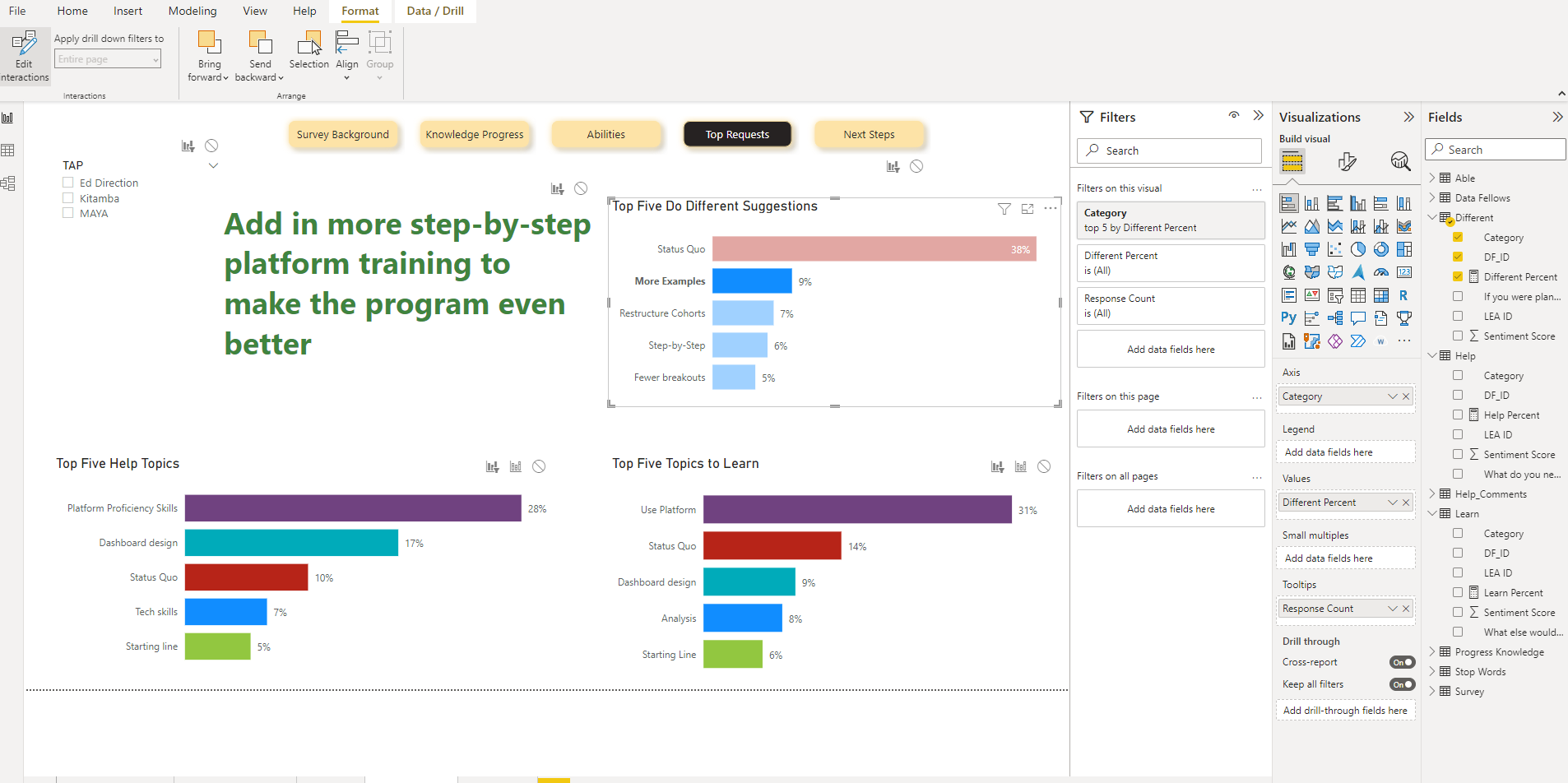Open the Abilities page button
The image size is (1568, 783).
[x=606, y=134]
